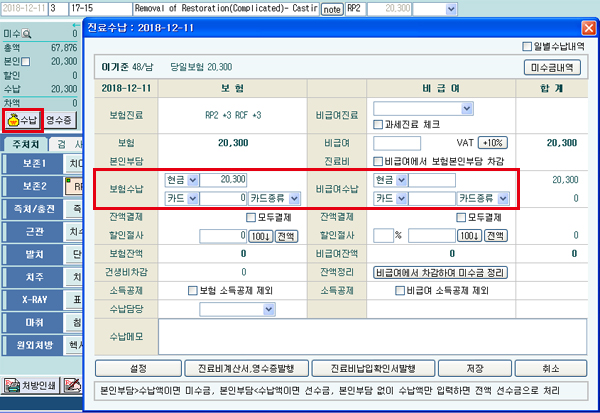
Task: Expand the 비급여진료 dropdown
Action: 467,108
